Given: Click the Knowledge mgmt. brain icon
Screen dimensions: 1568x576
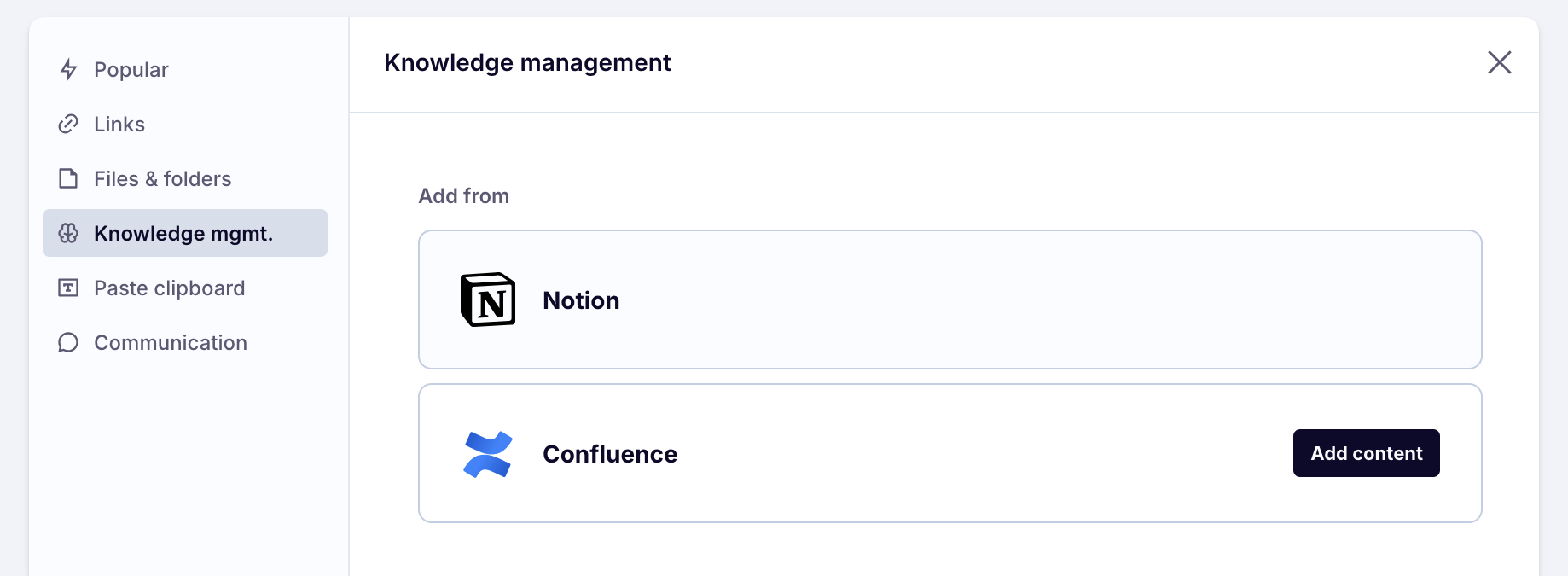Looking at the screenshot, I should click(x=68, y=233).
